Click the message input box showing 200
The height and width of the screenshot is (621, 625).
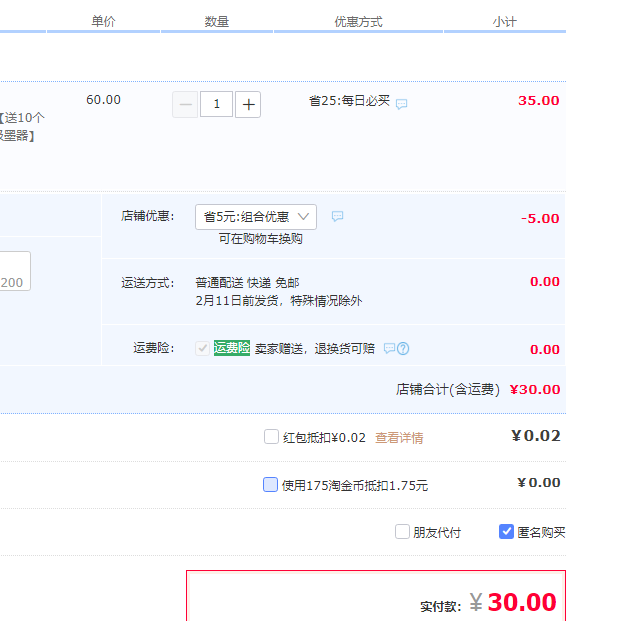pyautogui.click(x=14, y=271)
